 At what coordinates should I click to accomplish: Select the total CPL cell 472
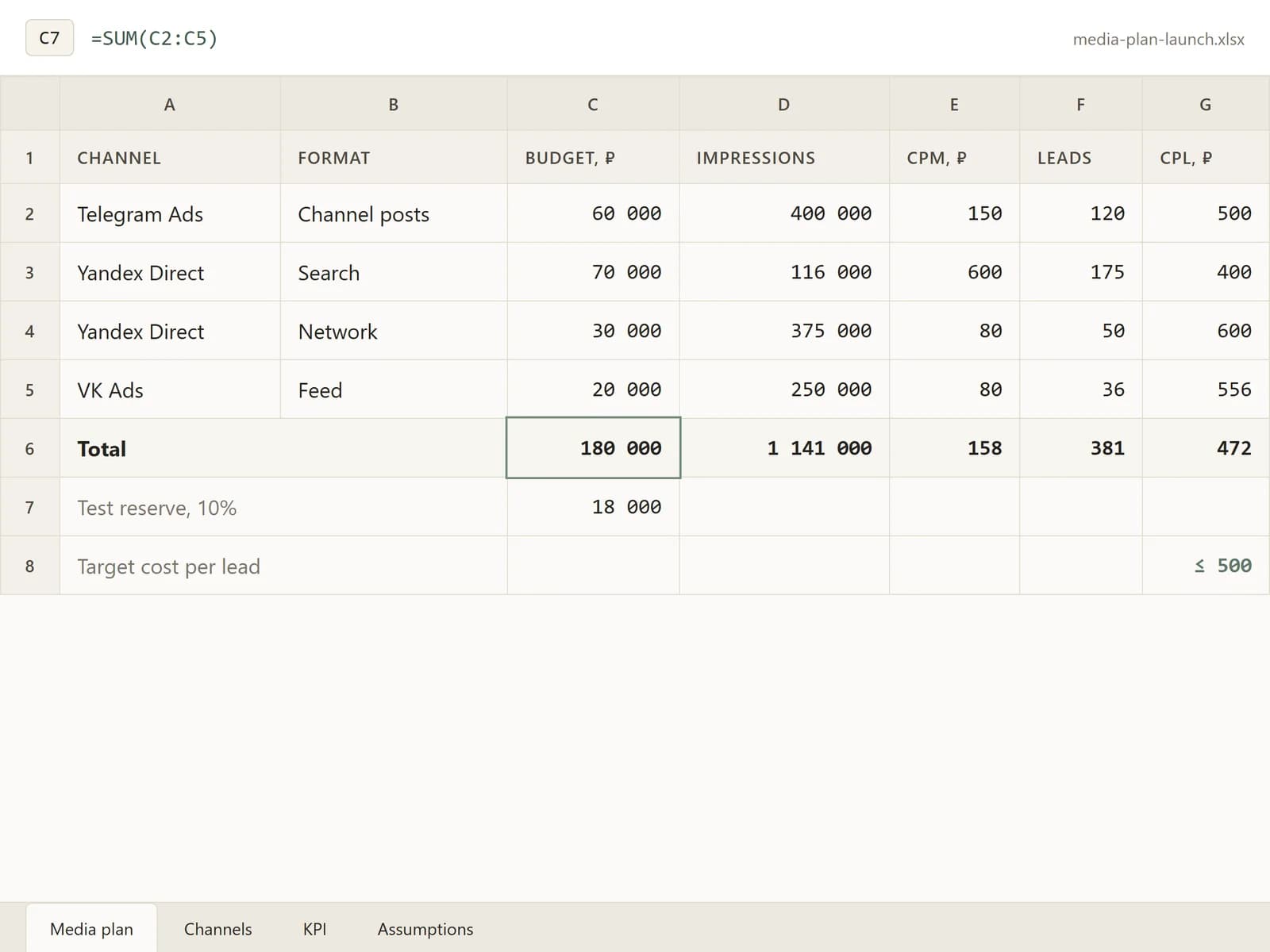pos(1206,448)
